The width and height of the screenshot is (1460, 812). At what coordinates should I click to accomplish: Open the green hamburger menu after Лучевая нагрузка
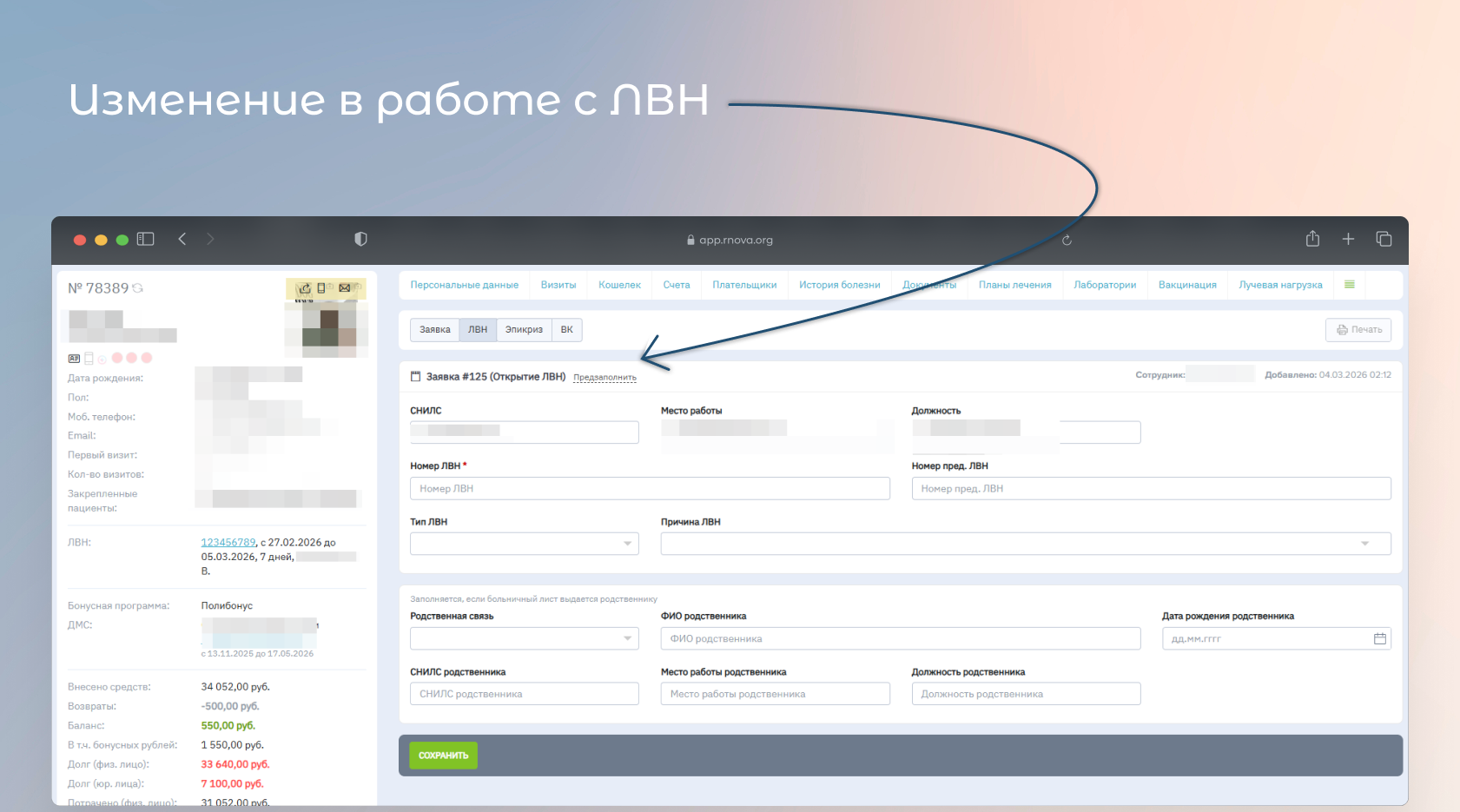tap(1349, 285)
